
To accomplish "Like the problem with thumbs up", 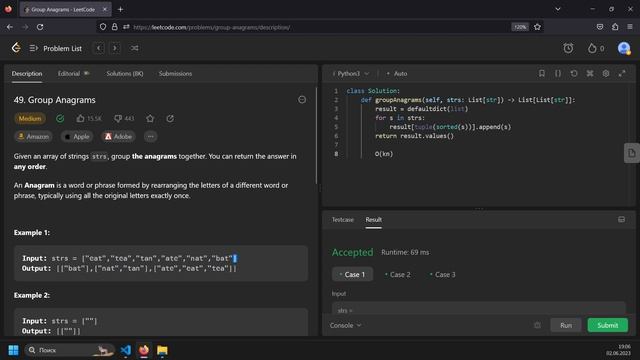I will 80,118.
